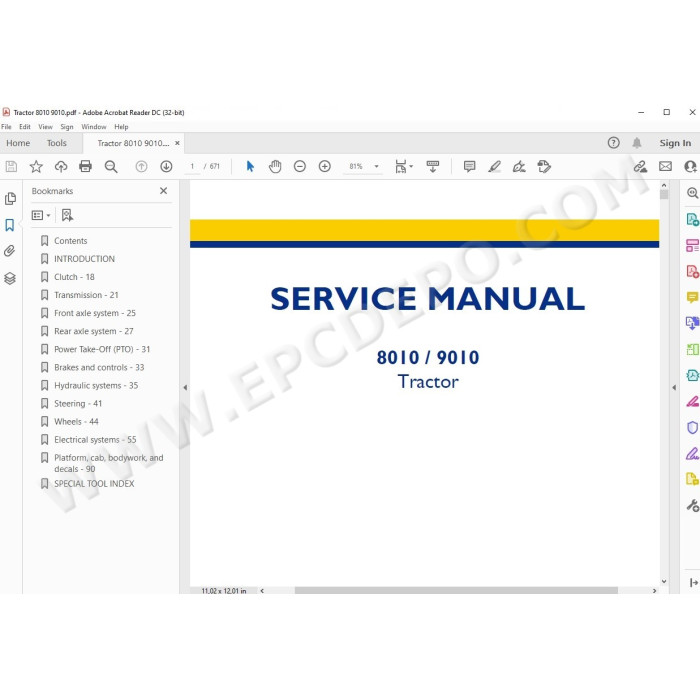Open the Help menu

(x=121, y=127)
